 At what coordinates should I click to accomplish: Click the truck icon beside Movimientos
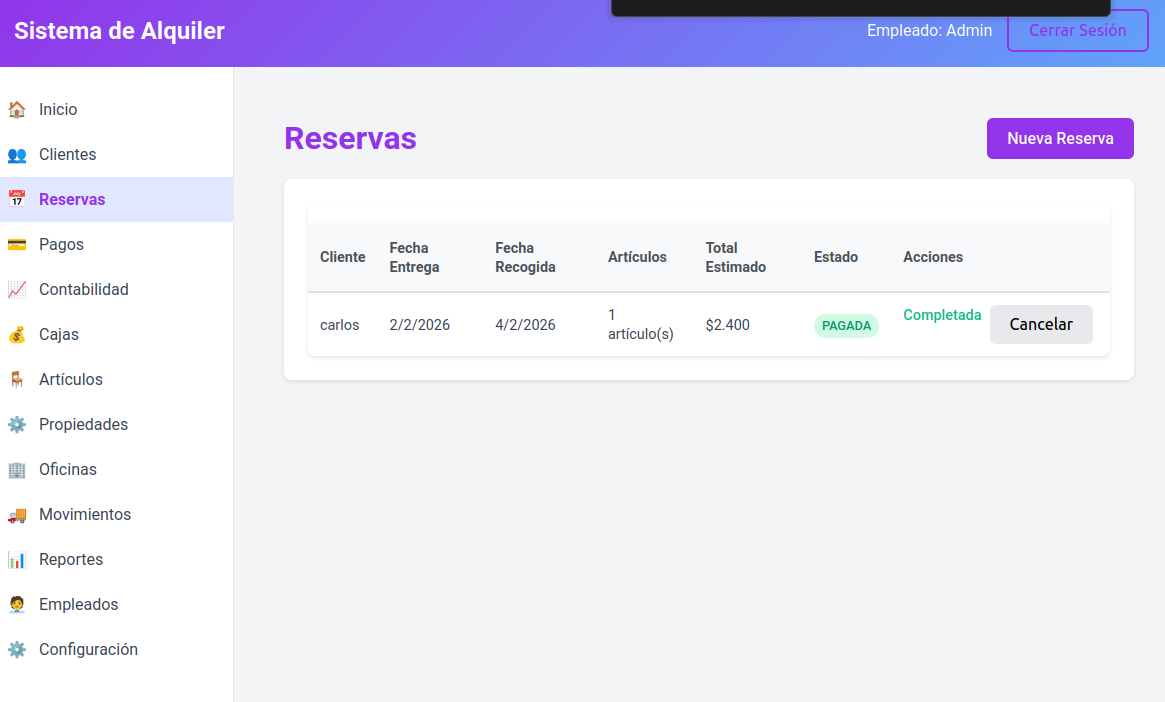click(17, 514)
